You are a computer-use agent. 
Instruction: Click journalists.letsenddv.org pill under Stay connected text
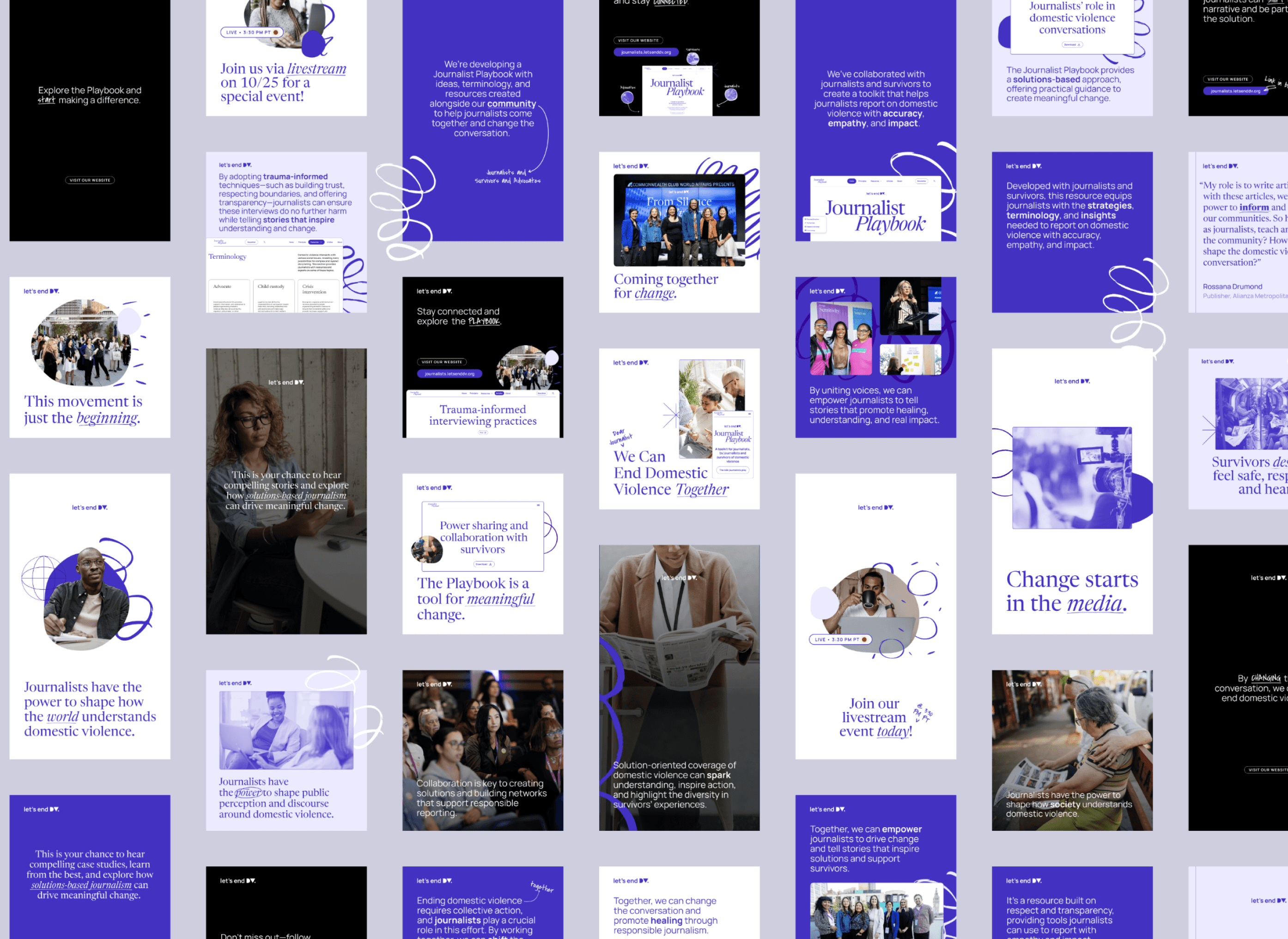(x=450, y=374)
